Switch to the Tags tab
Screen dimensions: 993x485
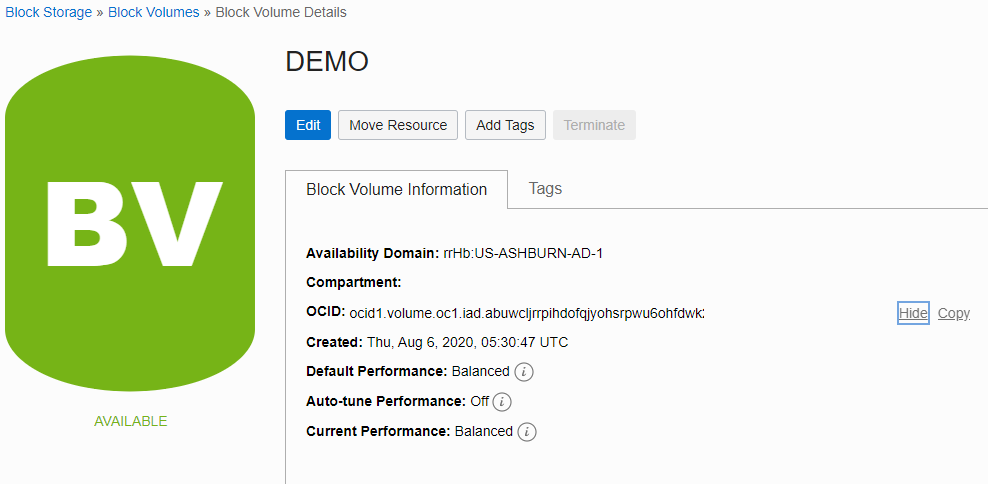pos(545,188)
